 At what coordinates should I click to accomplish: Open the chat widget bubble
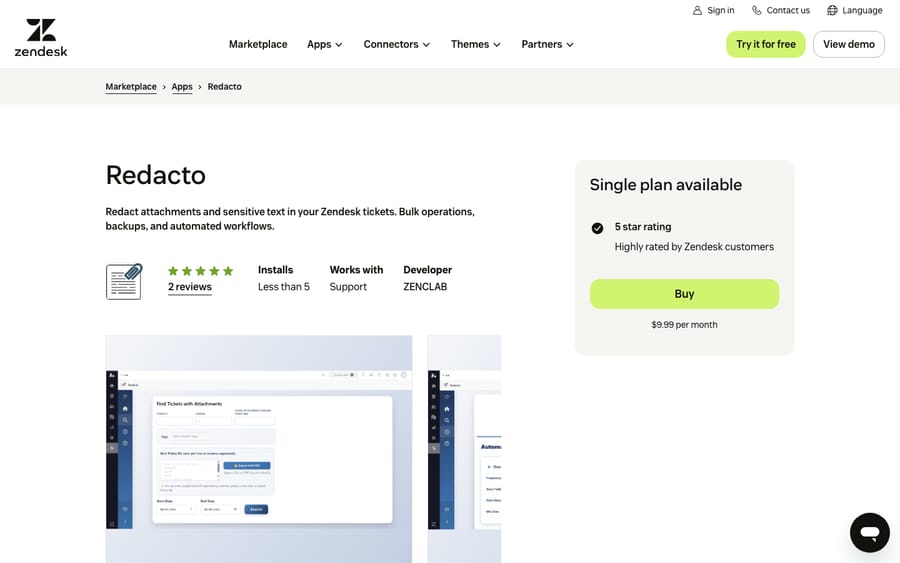[870, 533]
